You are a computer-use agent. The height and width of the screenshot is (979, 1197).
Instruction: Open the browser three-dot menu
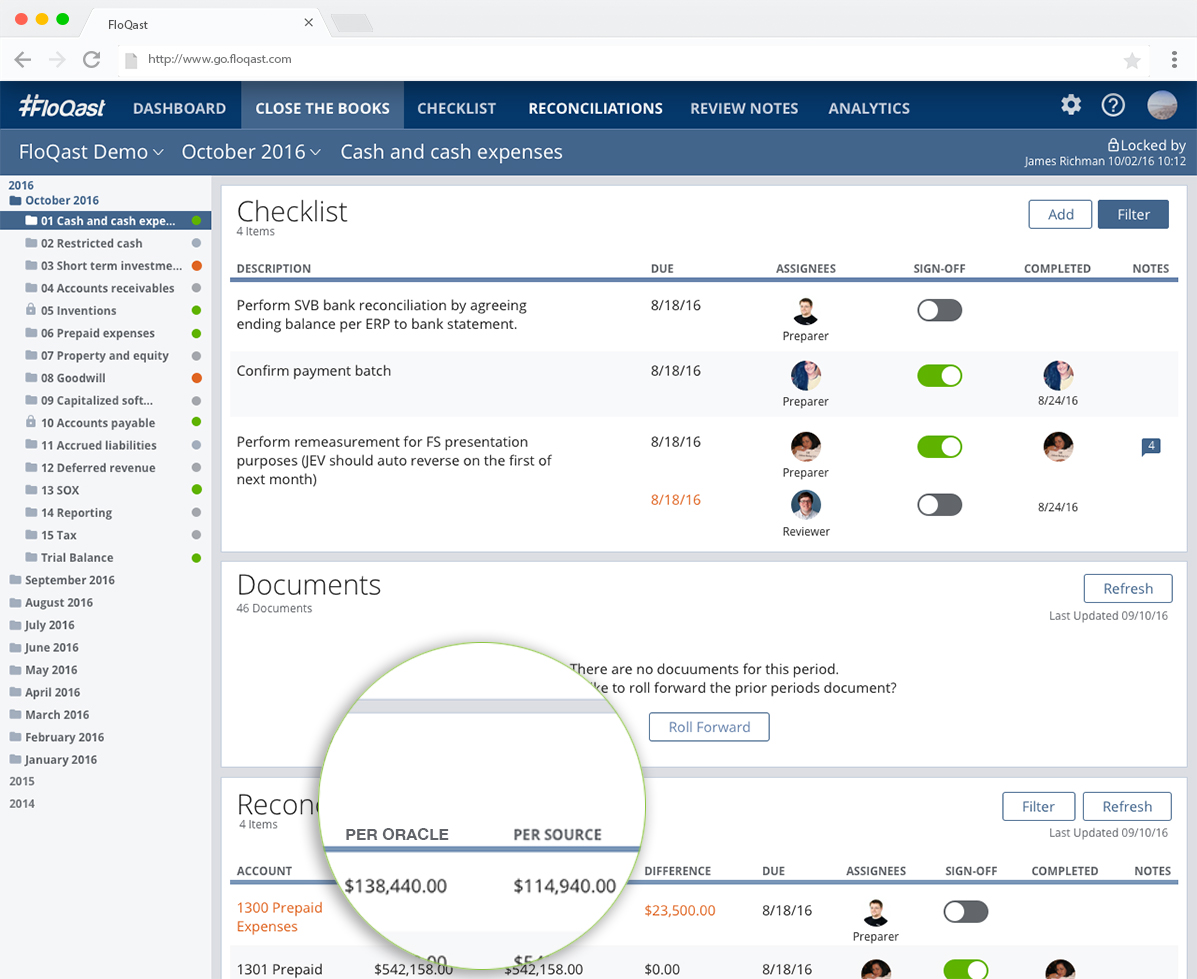pos(1174,60)
